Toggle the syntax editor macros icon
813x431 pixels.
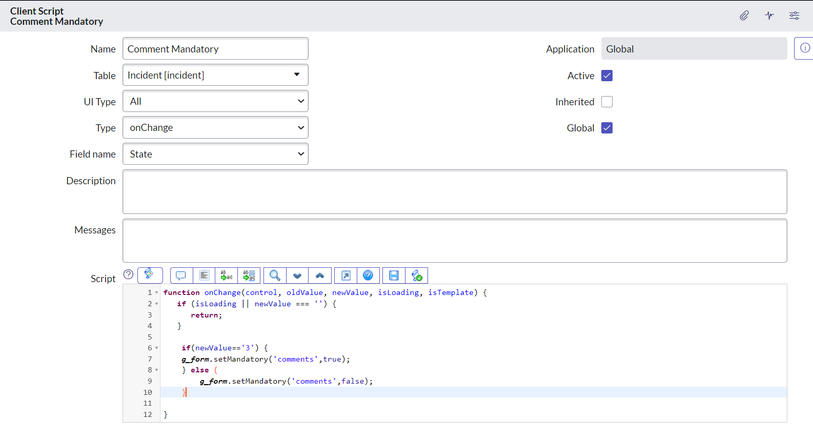(x=150, y=275)
